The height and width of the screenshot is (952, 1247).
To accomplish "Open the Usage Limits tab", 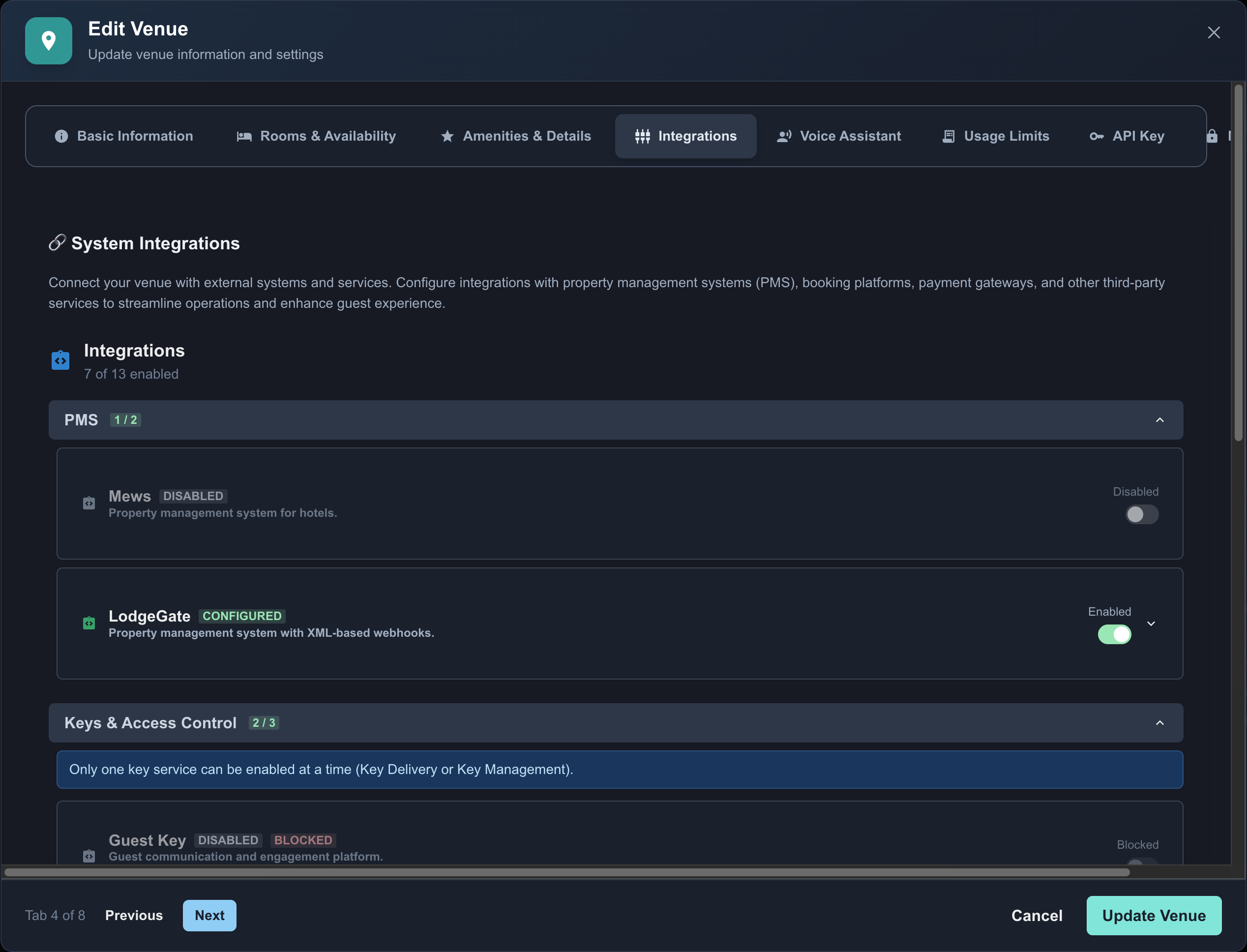I will [x=996, y=137].
